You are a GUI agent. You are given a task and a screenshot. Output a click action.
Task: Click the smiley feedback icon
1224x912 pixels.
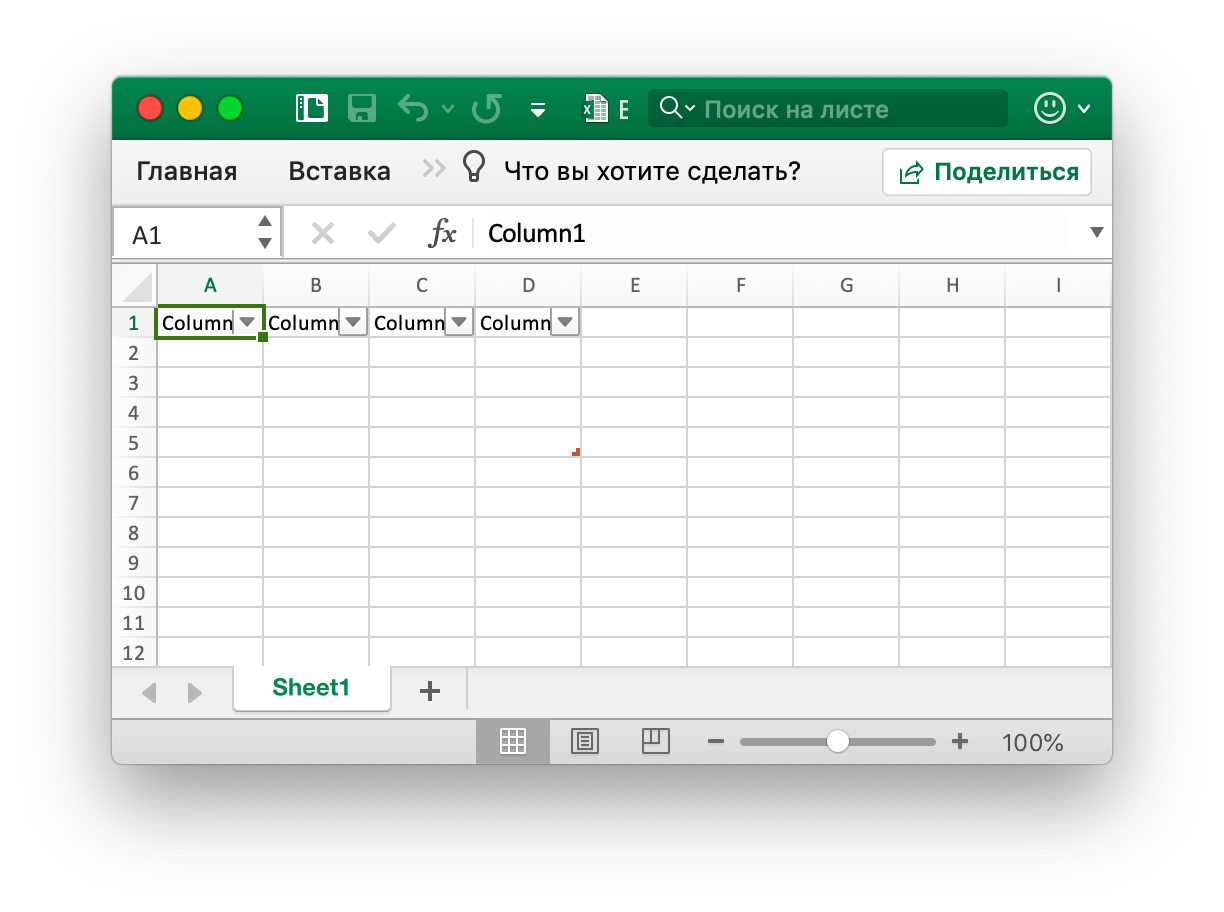pos(1049,108)
